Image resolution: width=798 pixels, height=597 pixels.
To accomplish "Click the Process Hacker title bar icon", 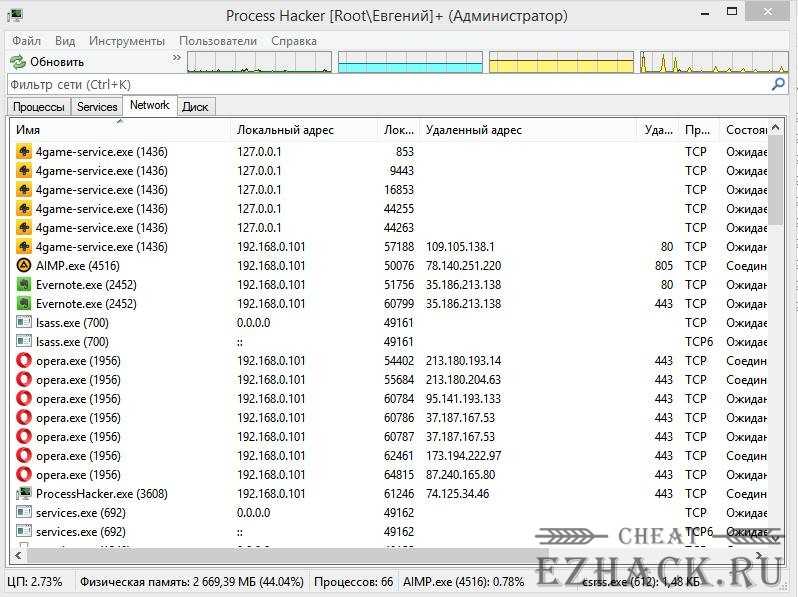I will 15,15.
